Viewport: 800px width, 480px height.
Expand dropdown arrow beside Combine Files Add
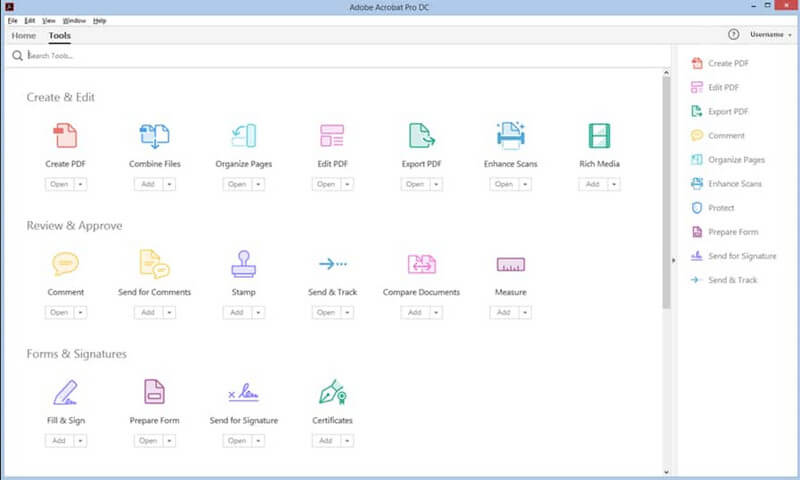coord(170,184)
